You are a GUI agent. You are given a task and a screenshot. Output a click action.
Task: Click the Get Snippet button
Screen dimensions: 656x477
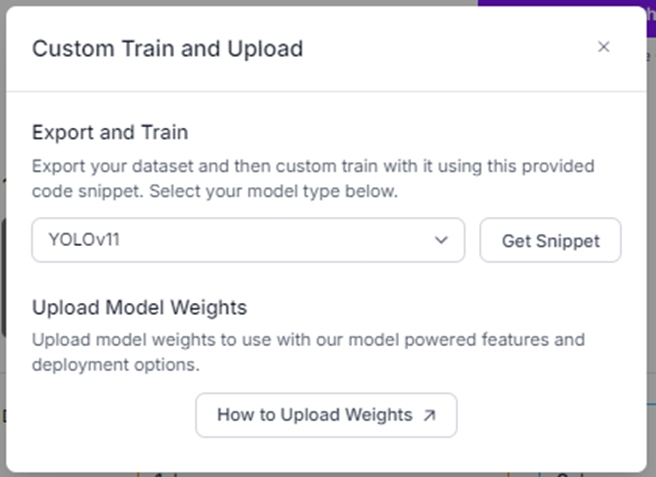point(550,241)
